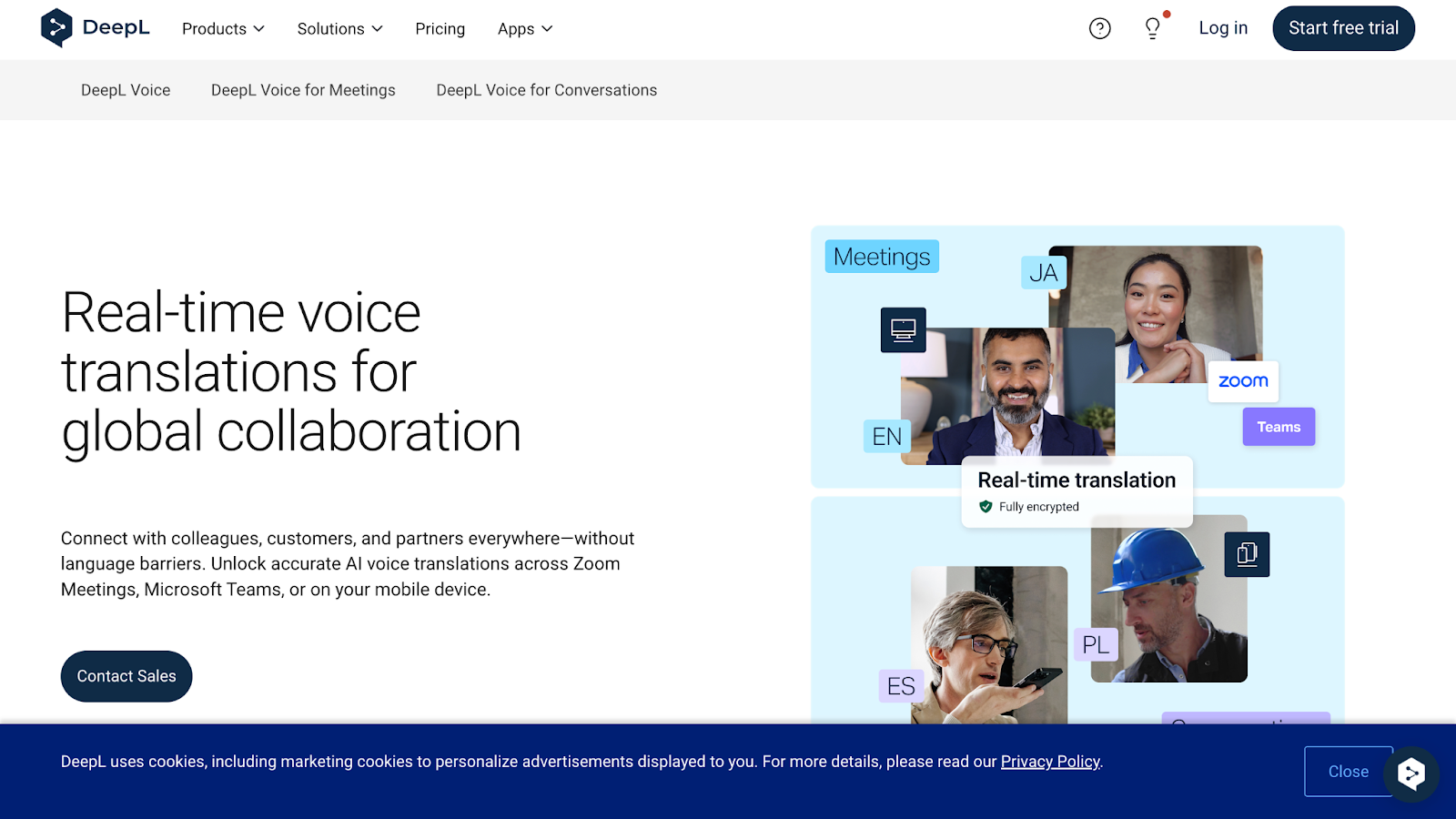Viewport: 1456px width, 819px height.
Task: Click the zoom logo badge
Action: point(1243,381)
